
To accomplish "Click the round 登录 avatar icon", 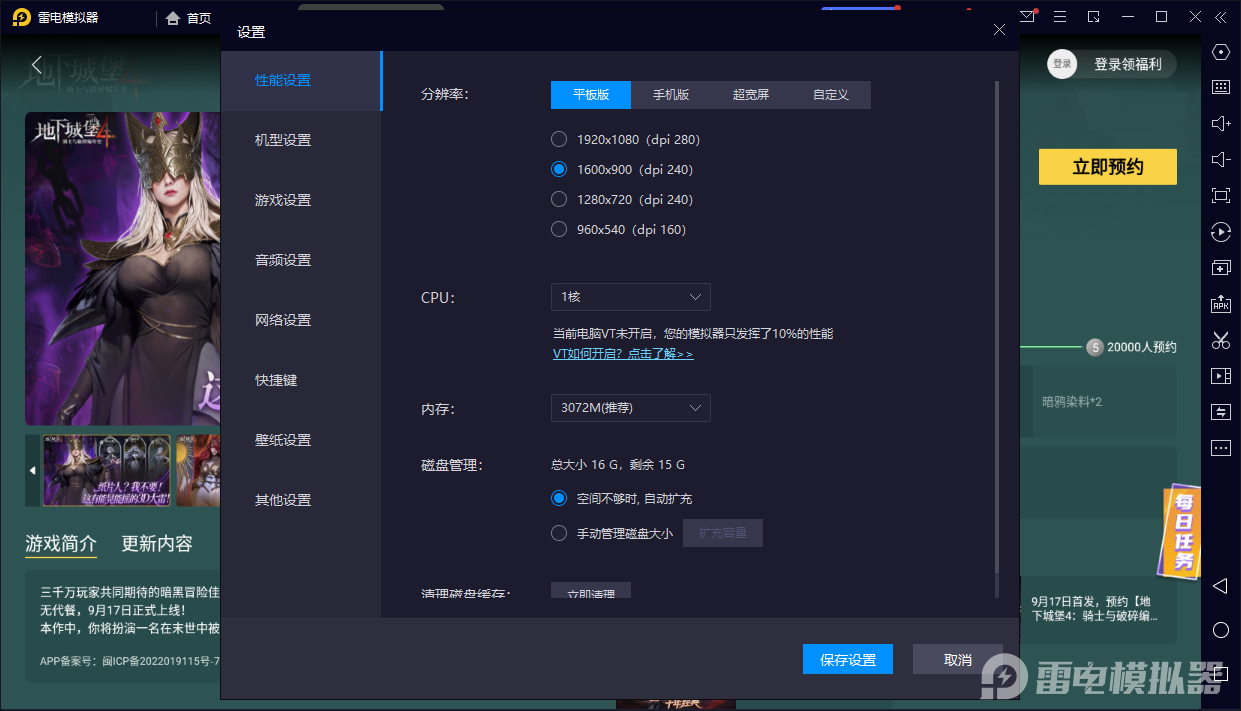I will point(1062,64).
